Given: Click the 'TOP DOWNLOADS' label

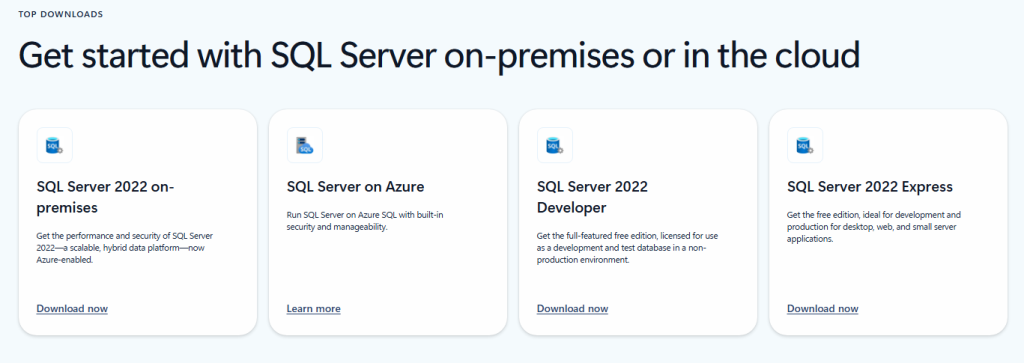Looking at the screenshot, I should [x=61, y=14].
